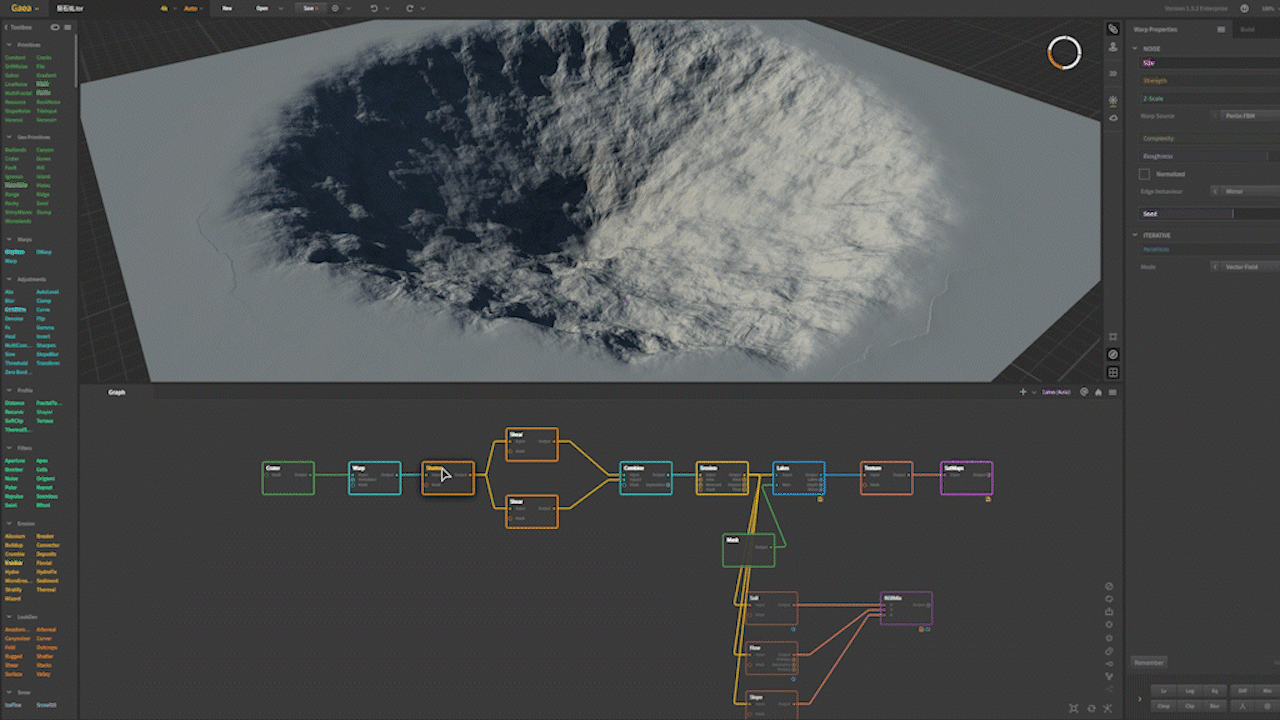Change Mode from Vector Field
Screen dimensions: 1280x720
tap(1246, 267)
